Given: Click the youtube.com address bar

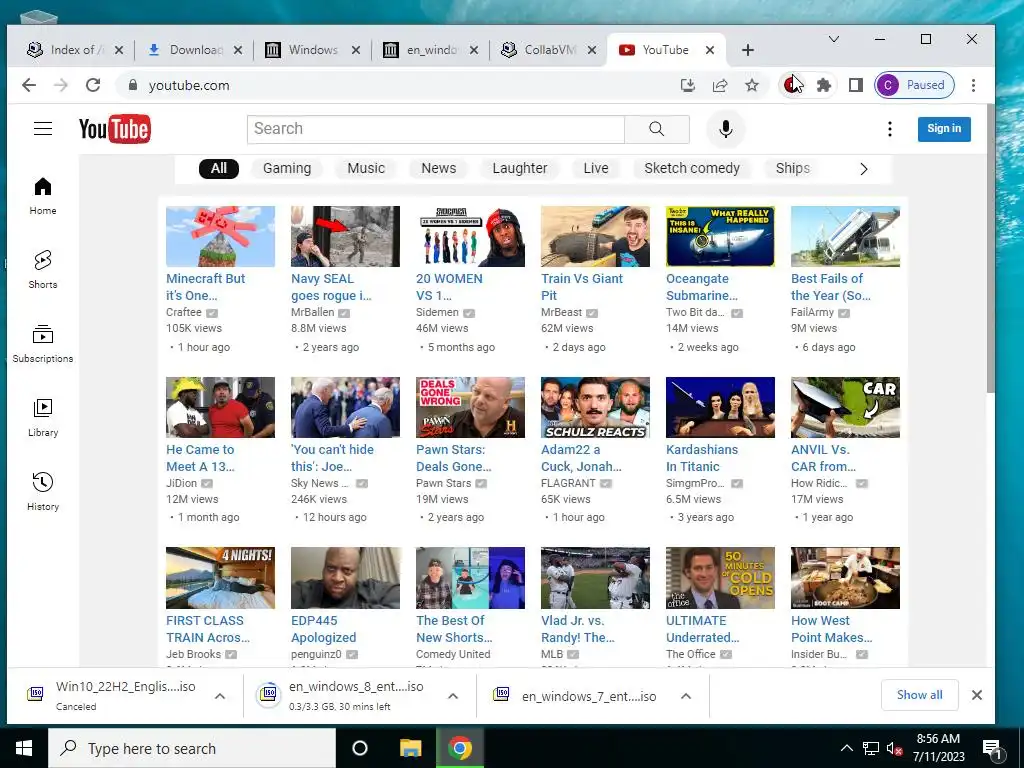Looking at the screenshot, I should pos(398,85).
